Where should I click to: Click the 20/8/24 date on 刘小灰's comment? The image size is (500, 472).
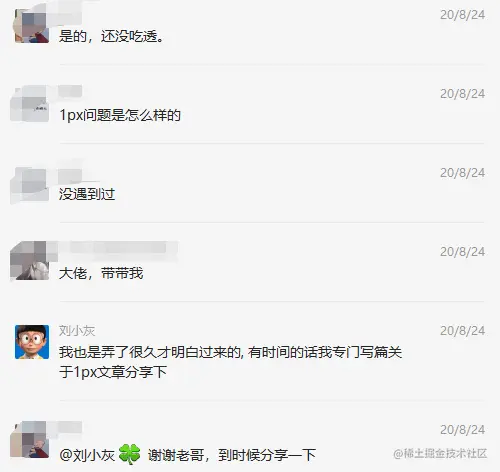(x=462, y=331)
